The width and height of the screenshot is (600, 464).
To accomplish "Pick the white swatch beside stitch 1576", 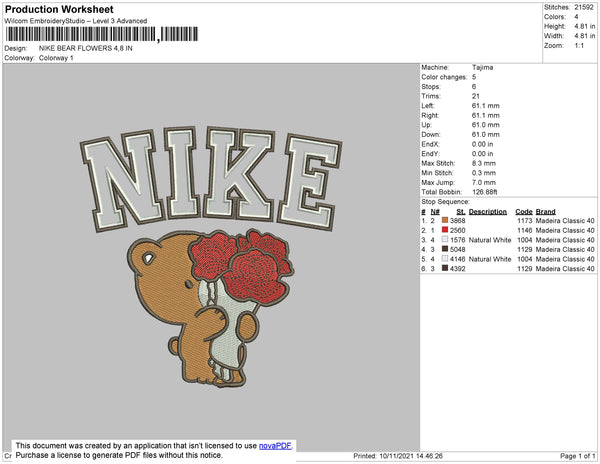I will (x=445, y=239).
